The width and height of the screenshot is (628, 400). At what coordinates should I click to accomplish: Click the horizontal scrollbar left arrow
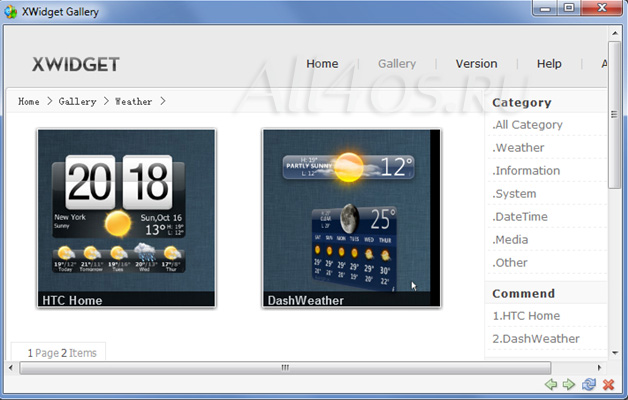pyautogui.click(x=11, y=367)
